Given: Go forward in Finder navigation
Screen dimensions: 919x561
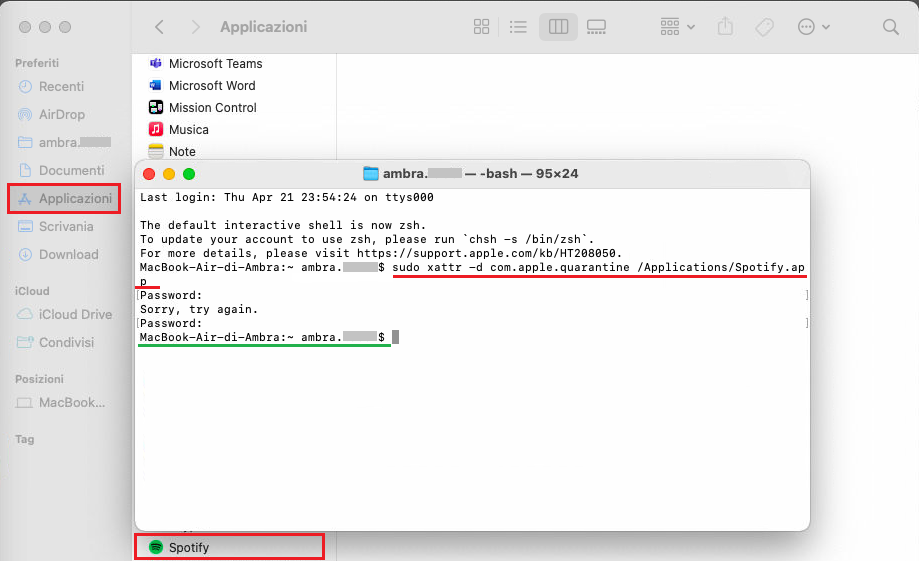Looking at the screenshot, I should pyautogui.click(x=196, y=27).
